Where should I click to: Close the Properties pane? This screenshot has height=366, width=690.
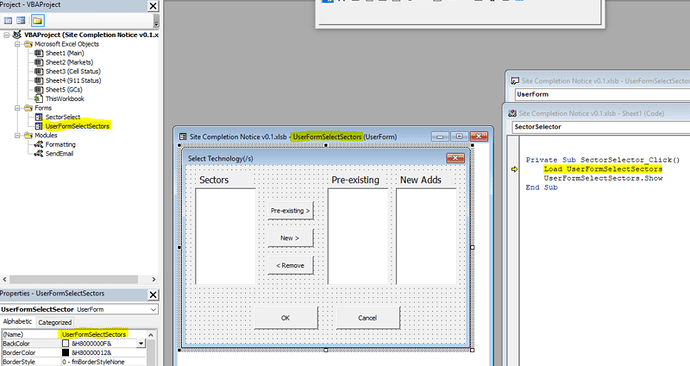(x=153, y=294)
